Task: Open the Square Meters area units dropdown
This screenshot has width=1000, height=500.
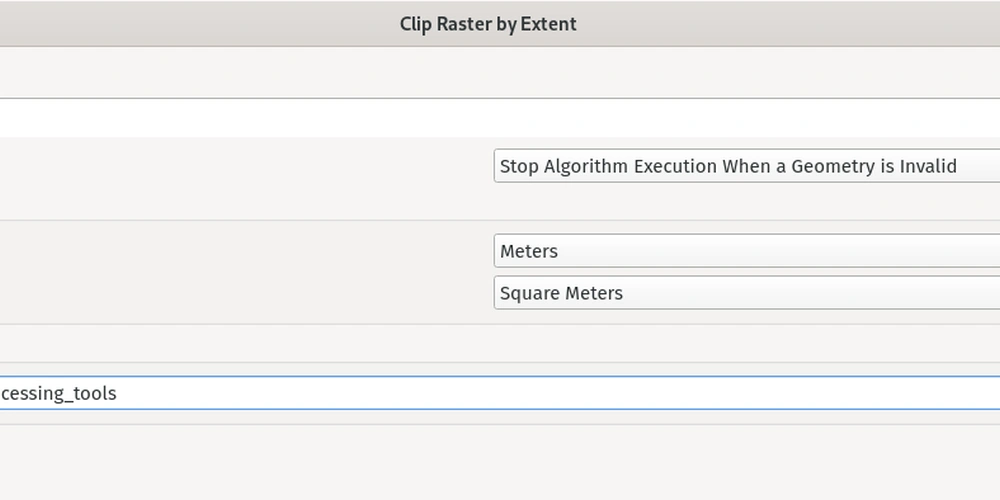Action: 747,293
